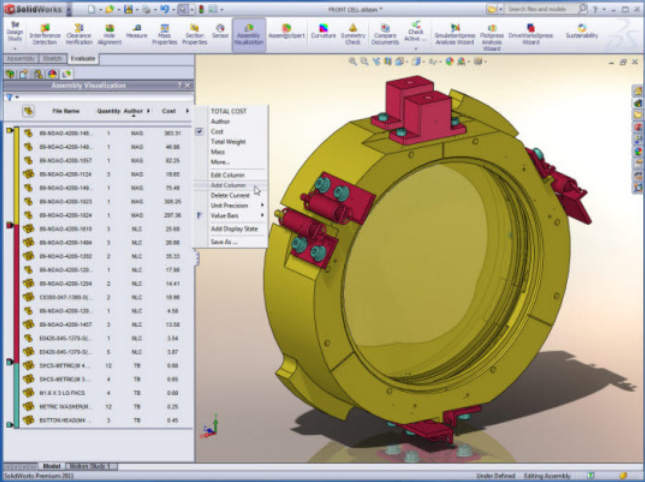
Task: Open the Design Study tool
Action: [x=15, y=31]
